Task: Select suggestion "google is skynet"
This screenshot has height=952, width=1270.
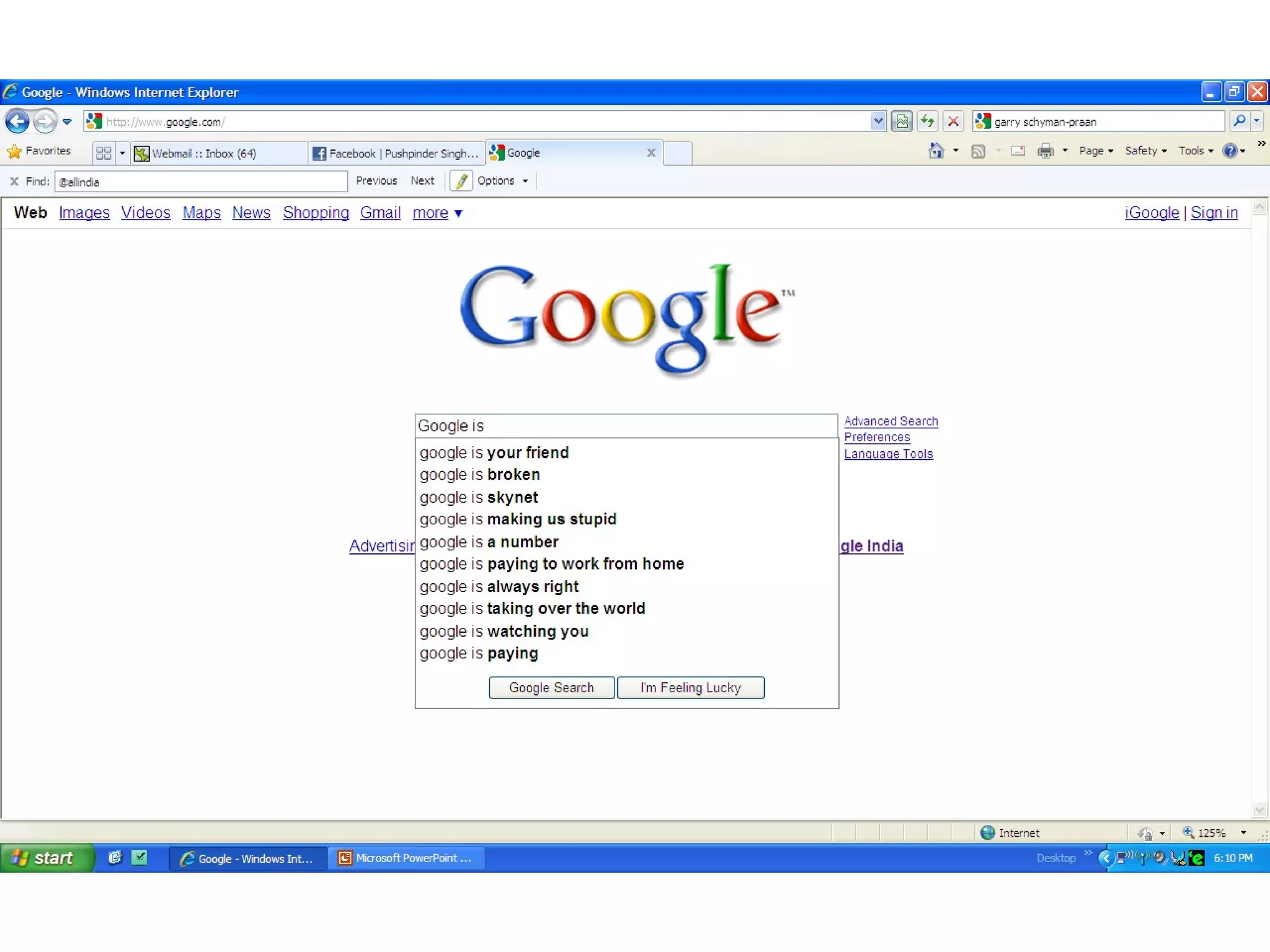Action: (479, 497)
